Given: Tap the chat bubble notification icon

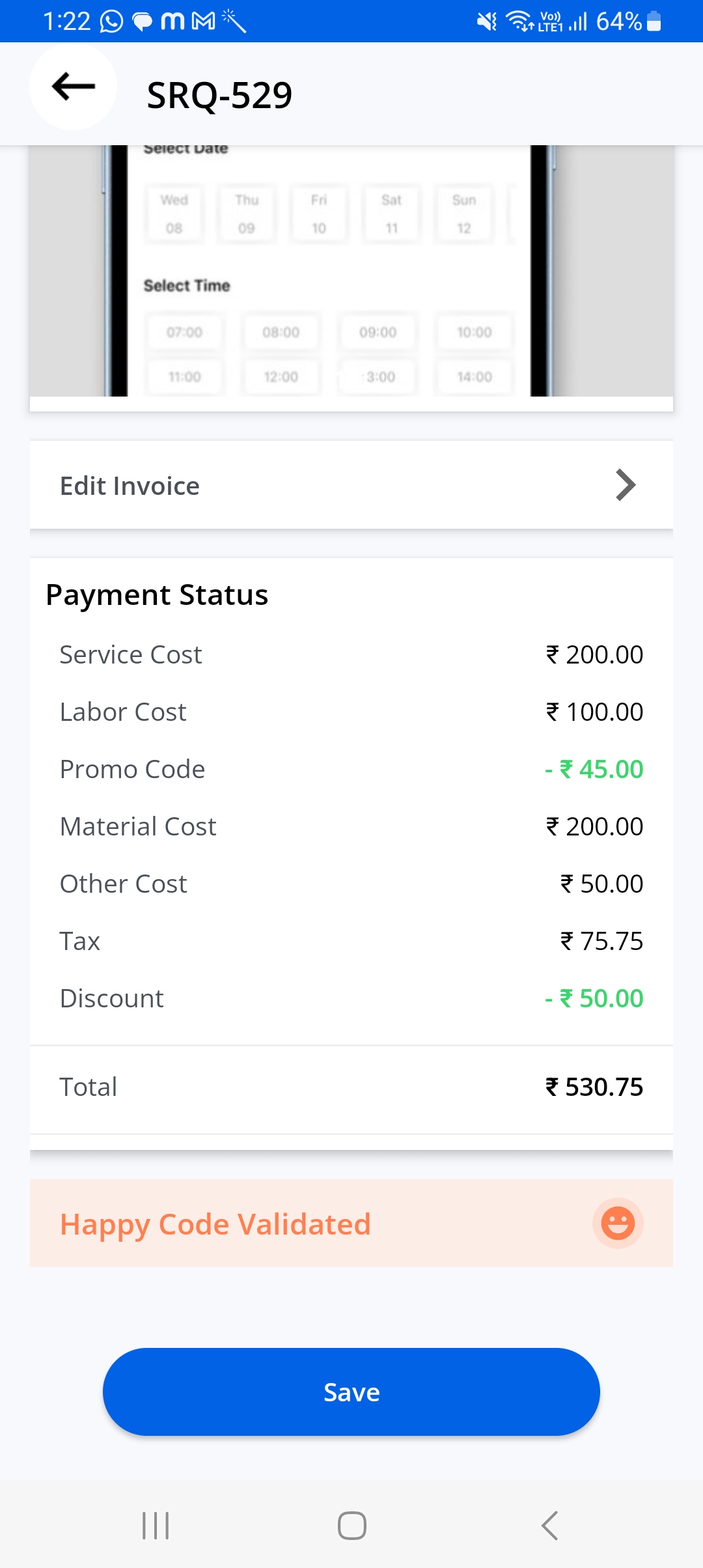Looking at the screenshot, I should pyautogui.click(x=142, y=22).
